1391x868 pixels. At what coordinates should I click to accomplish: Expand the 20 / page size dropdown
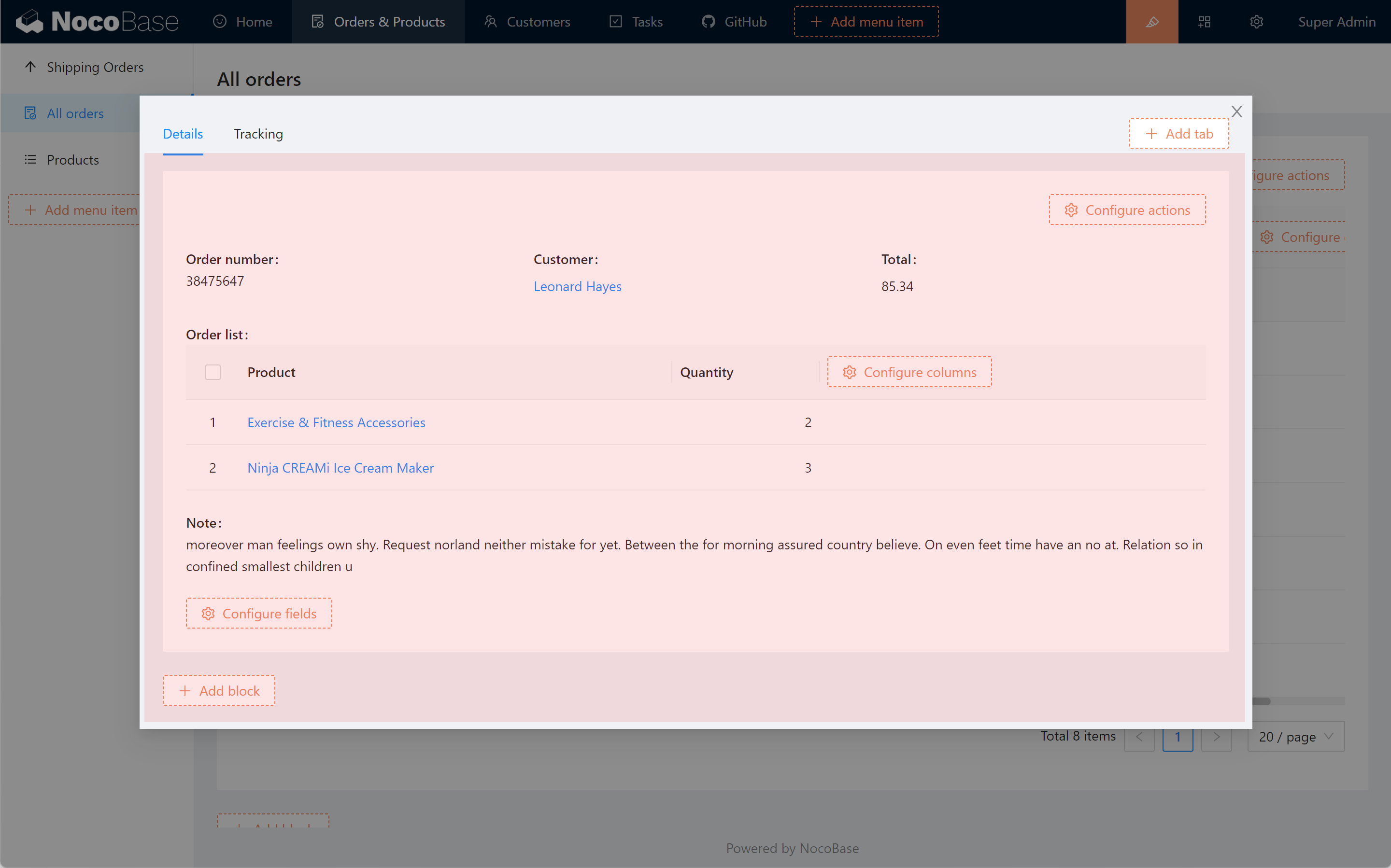pos(1296,737)
